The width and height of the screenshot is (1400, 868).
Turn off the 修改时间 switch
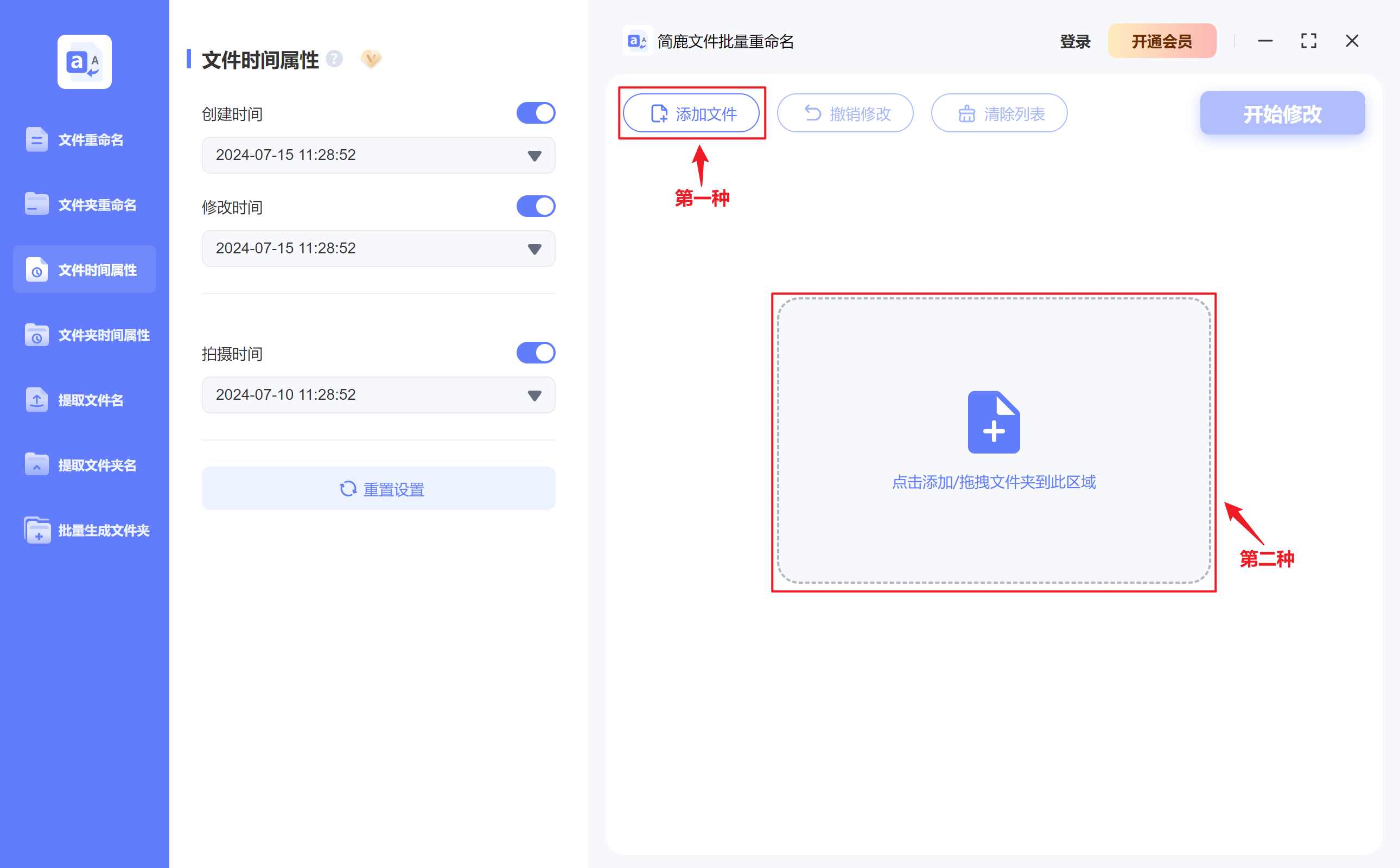point(536,206)
